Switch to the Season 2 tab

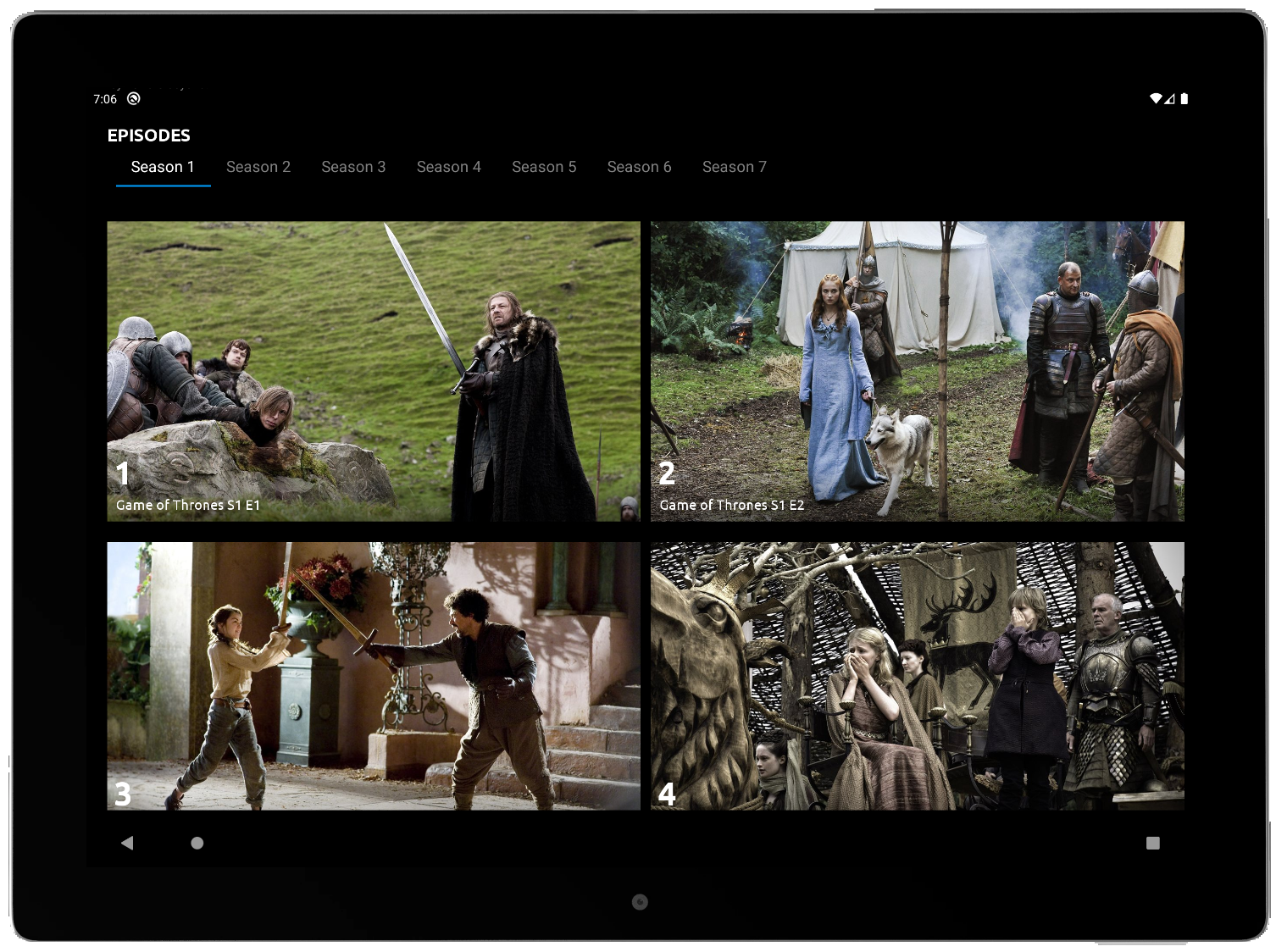click(258, 167)
